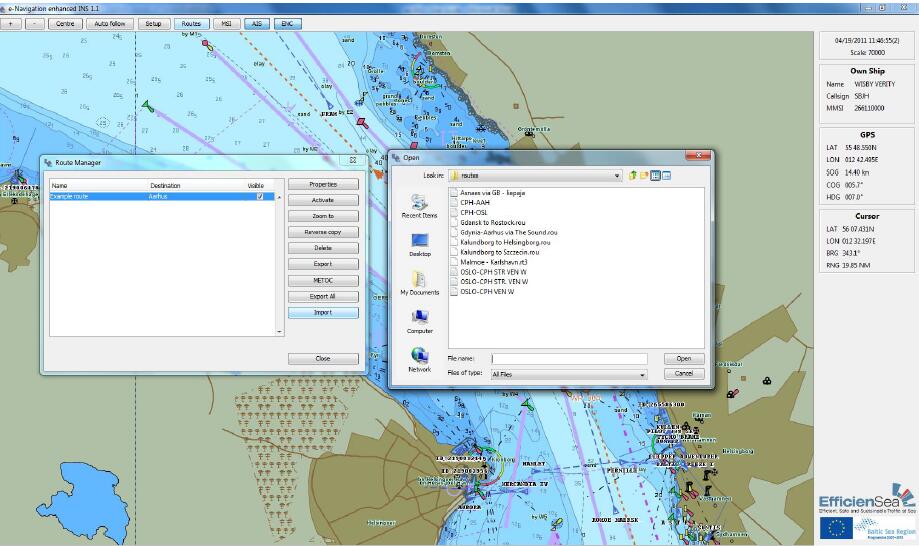Close Route Manager via title bar X
Image resolution: width=919 pixels, height=546 pixels.
pyautogui.click(x=353, y=160)
